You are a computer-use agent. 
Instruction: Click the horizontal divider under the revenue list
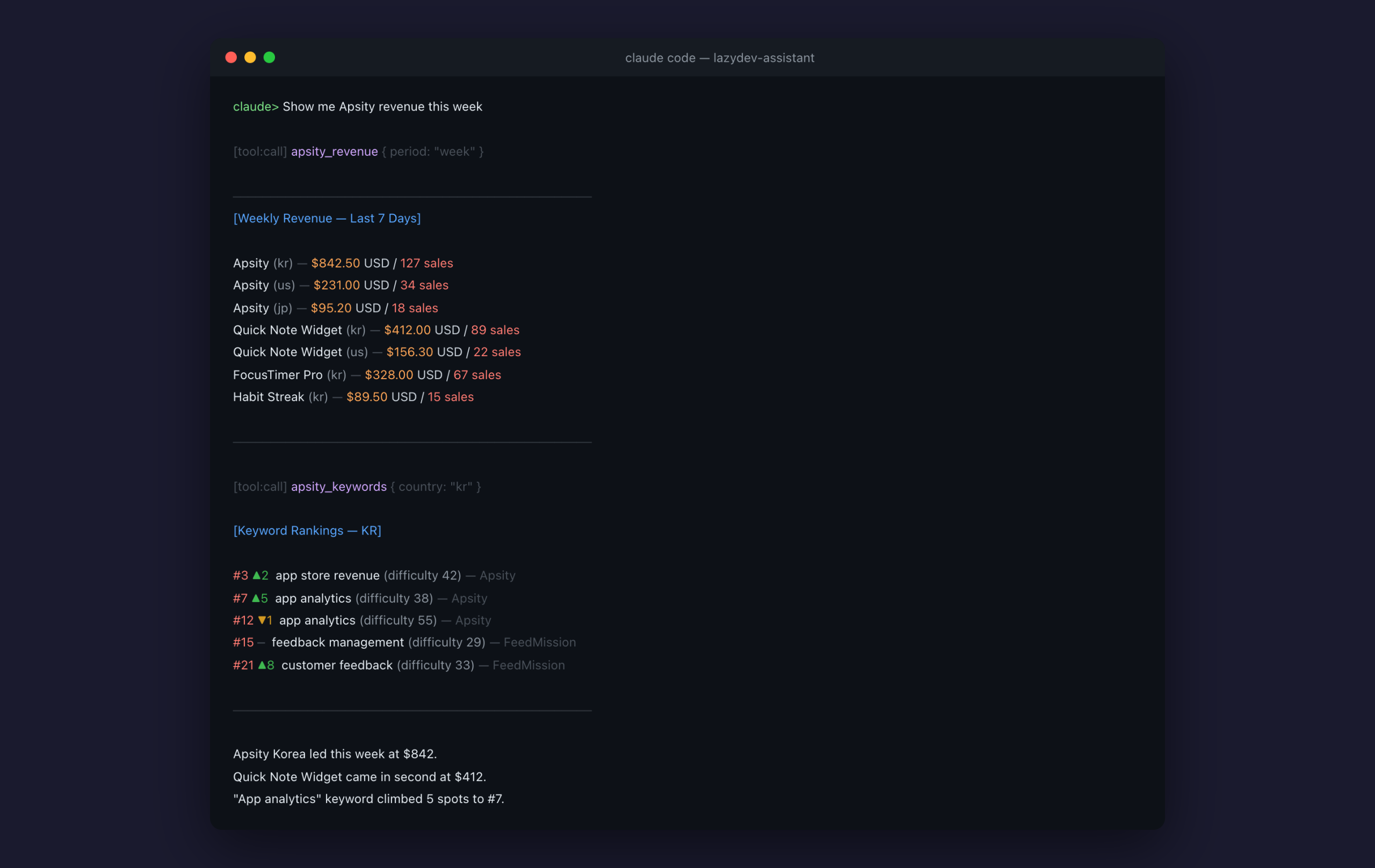(411, 442)
